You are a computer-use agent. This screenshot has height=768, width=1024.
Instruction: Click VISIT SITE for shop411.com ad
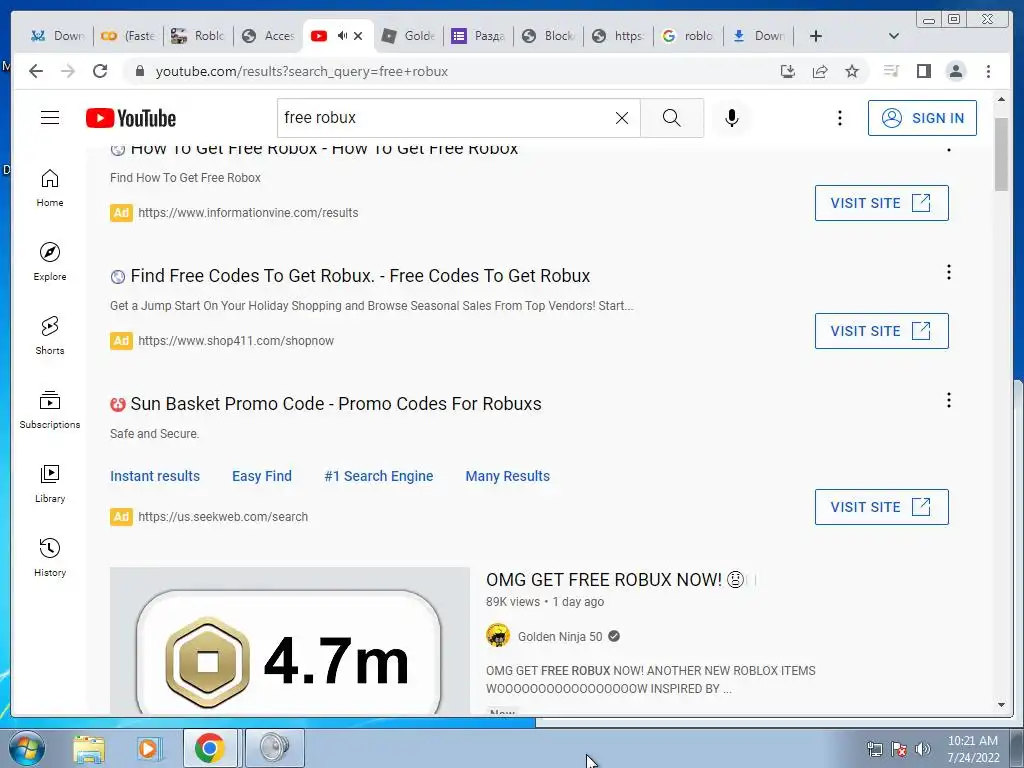[882, 331]
